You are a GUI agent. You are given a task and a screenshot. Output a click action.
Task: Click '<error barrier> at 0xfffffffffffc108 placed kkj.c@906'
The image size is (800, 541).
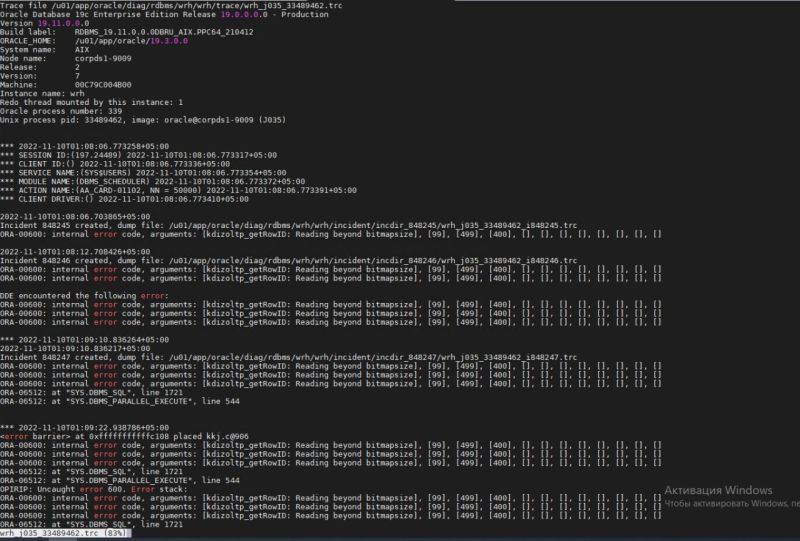click(124, 436)
